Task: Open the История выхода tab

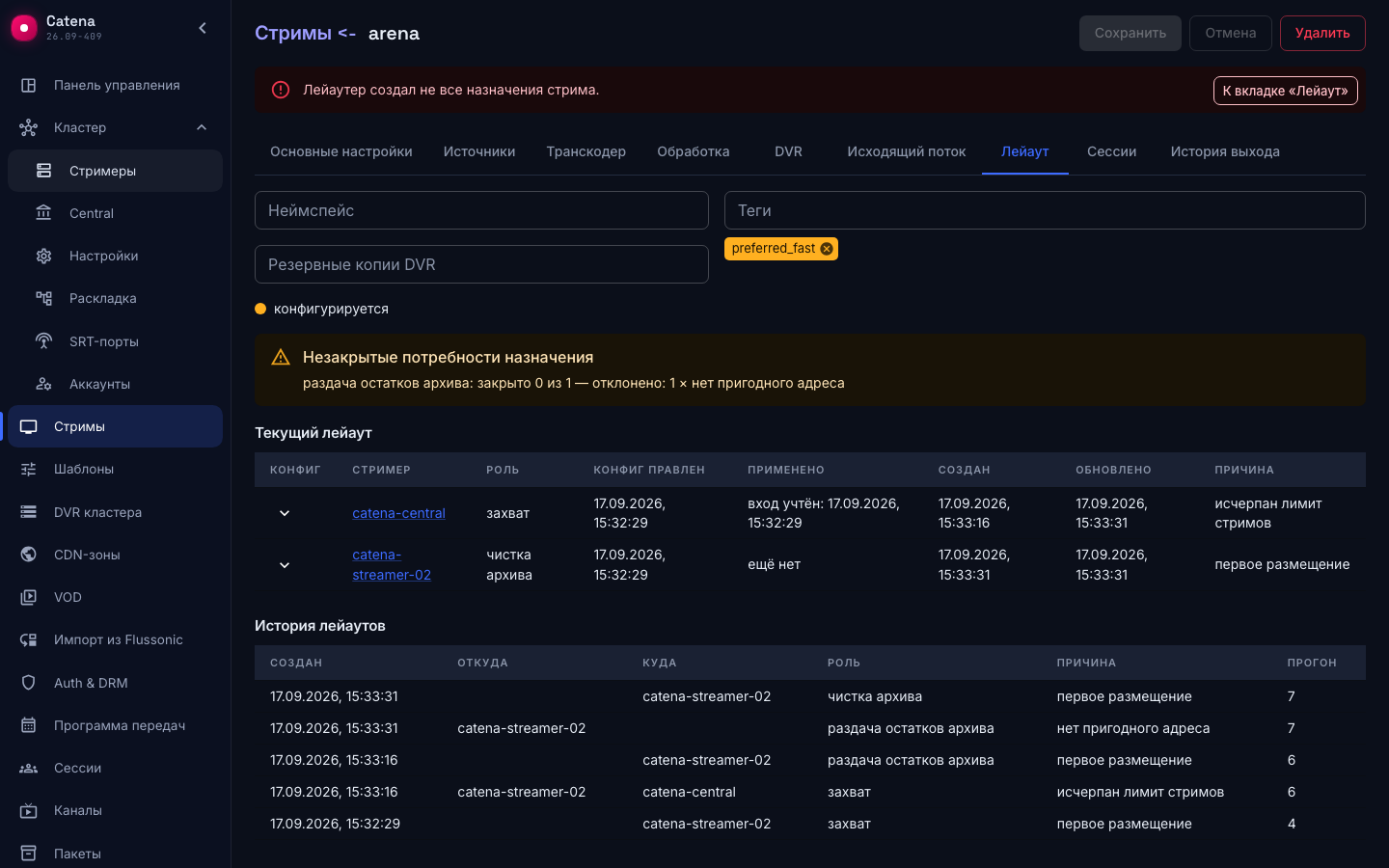Action: coord(1225,151)
